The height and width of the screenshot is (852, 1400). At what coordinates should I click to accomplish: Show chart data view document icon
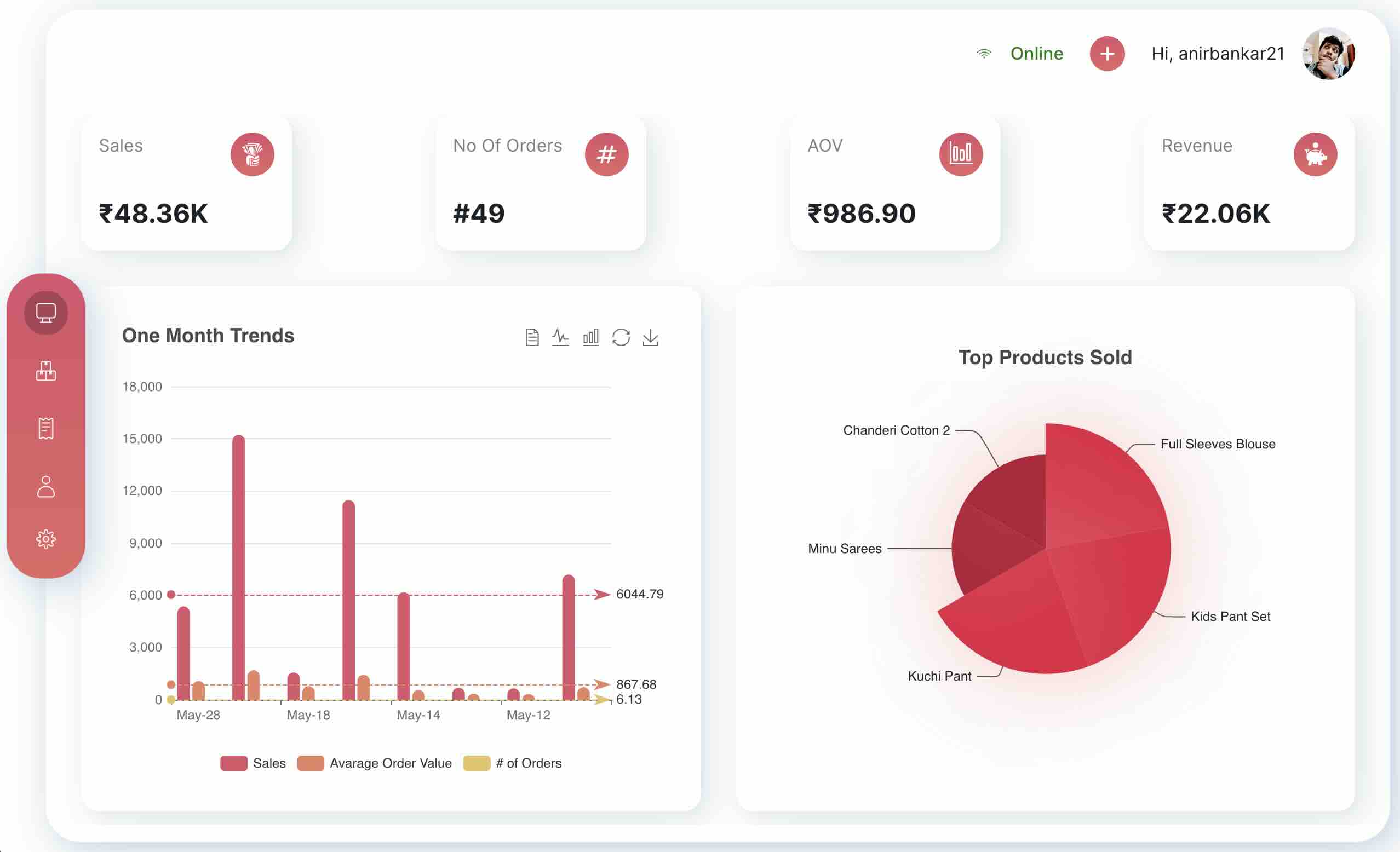pyautogui.click(x=532, y=337)
